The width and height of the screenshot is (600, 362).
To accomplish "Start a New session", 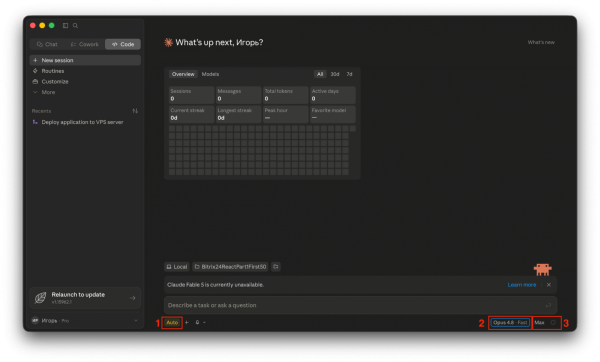I will click(x=85, y=60).
